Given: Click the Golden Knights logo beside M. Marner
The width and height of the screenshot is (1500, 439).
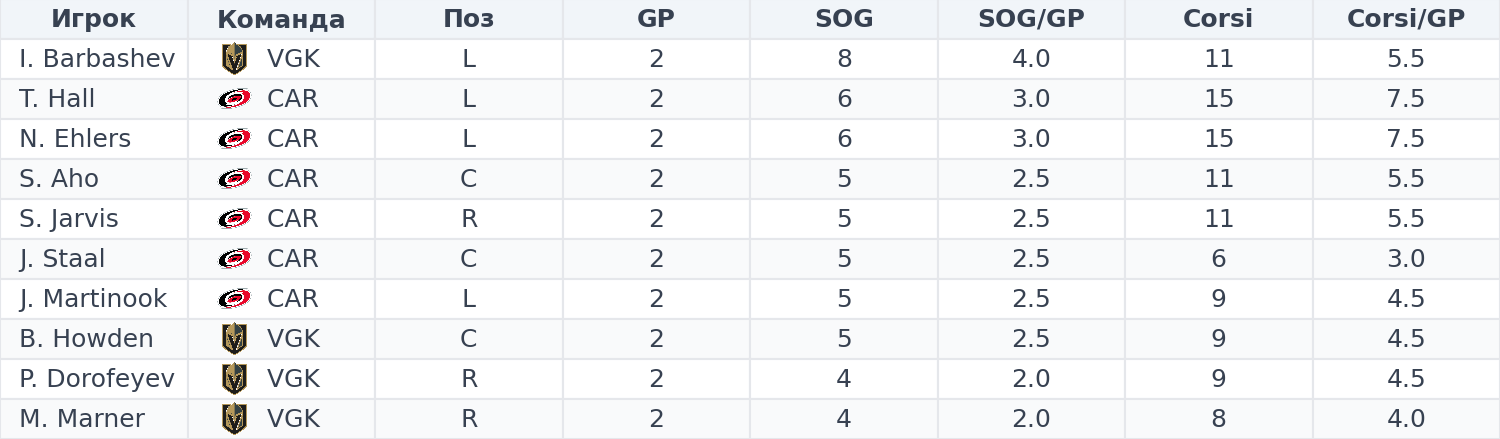Looking at the screenshot, I should (x=234, y=419).
